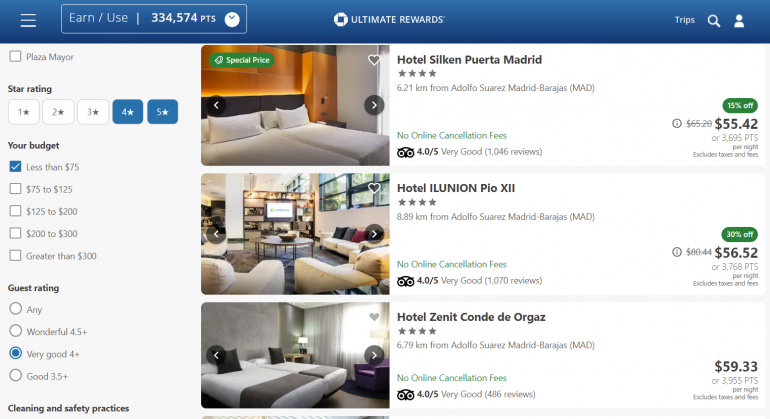
Task: Check the $75 to $125 budget option
Action: click(15, 189)
